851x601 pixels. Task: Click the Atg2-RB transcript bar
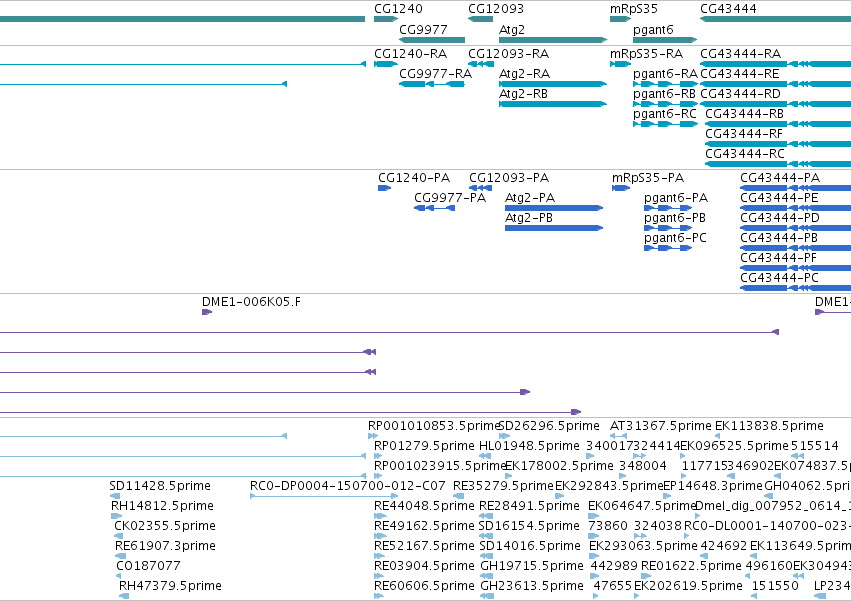553,104
